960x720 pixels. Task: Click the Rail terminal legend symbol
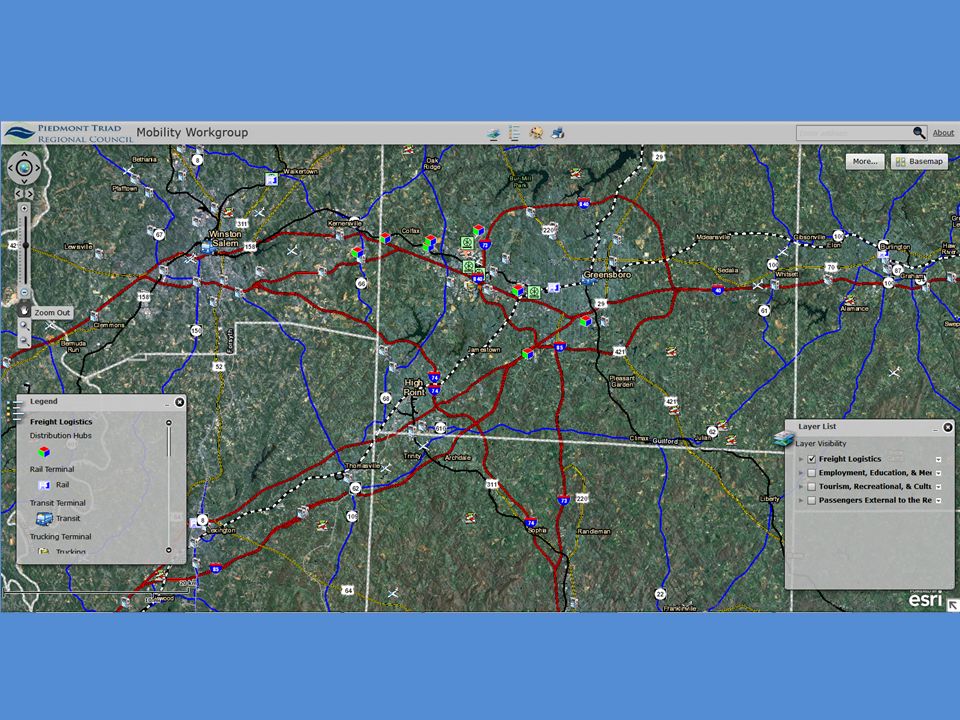point(44,485)
